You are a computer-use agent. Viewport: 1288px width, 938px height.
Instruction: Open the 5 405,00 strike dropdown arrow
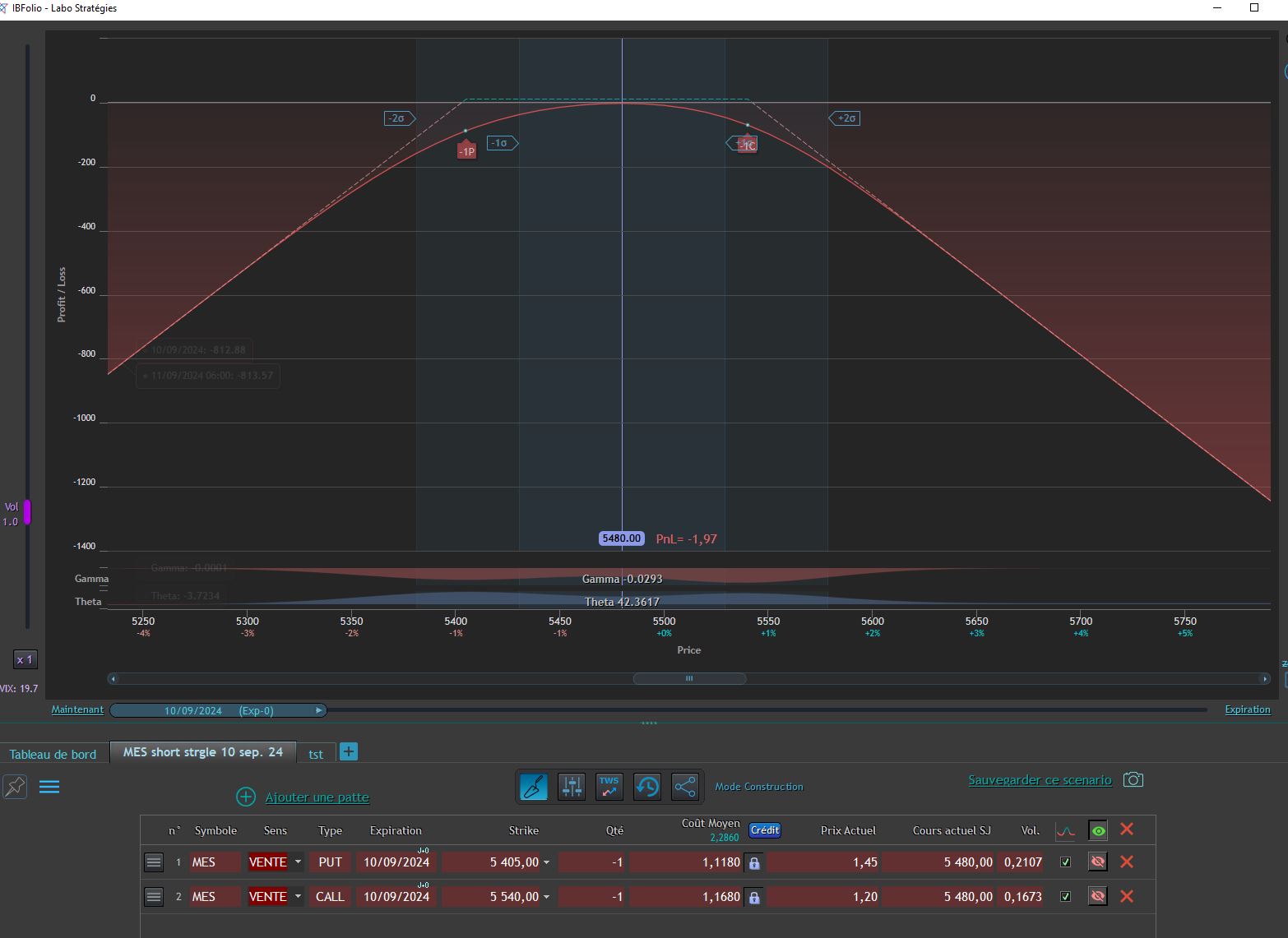tap(546, 863)
